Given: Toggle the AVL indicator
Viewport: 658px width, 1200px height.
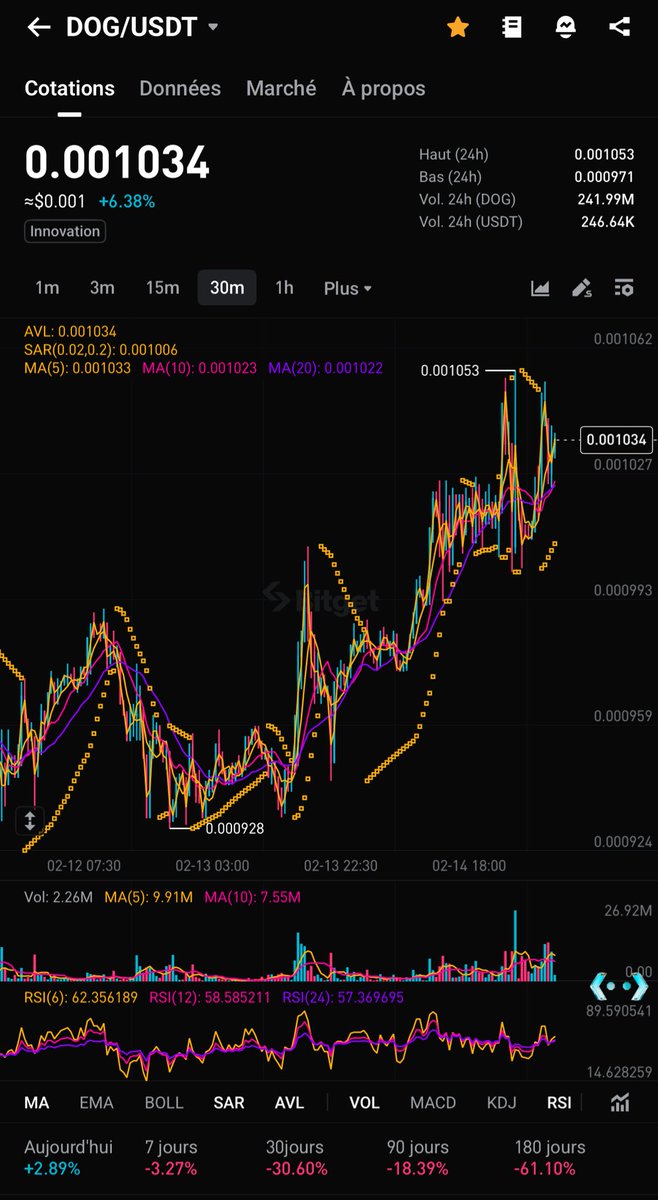Looking at the screenshot, I should click(x=290, y=1102).
